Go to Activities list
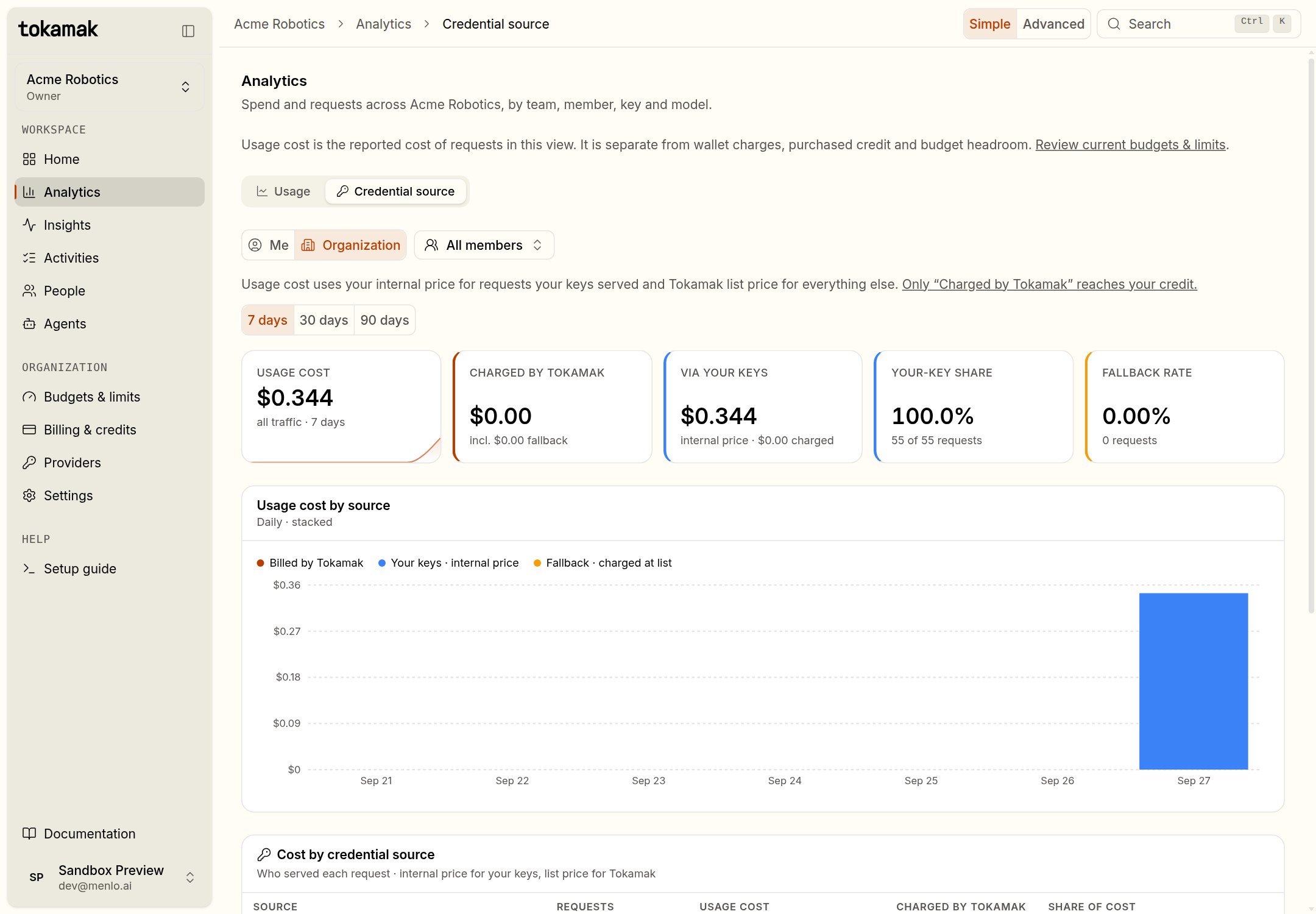1316x914 pixels. [x=110, y=258]
